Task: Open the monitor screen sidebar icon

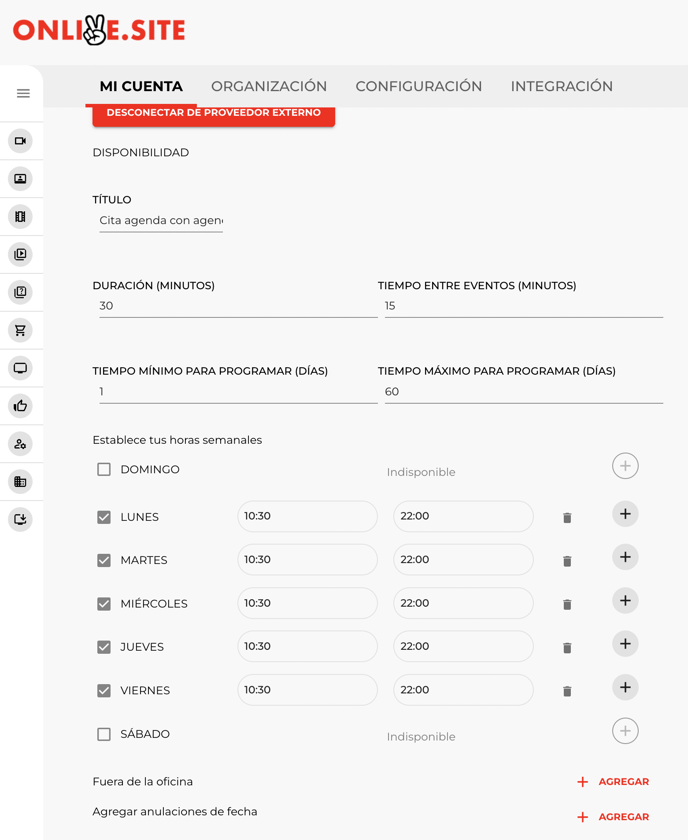Action: (20, 368)
